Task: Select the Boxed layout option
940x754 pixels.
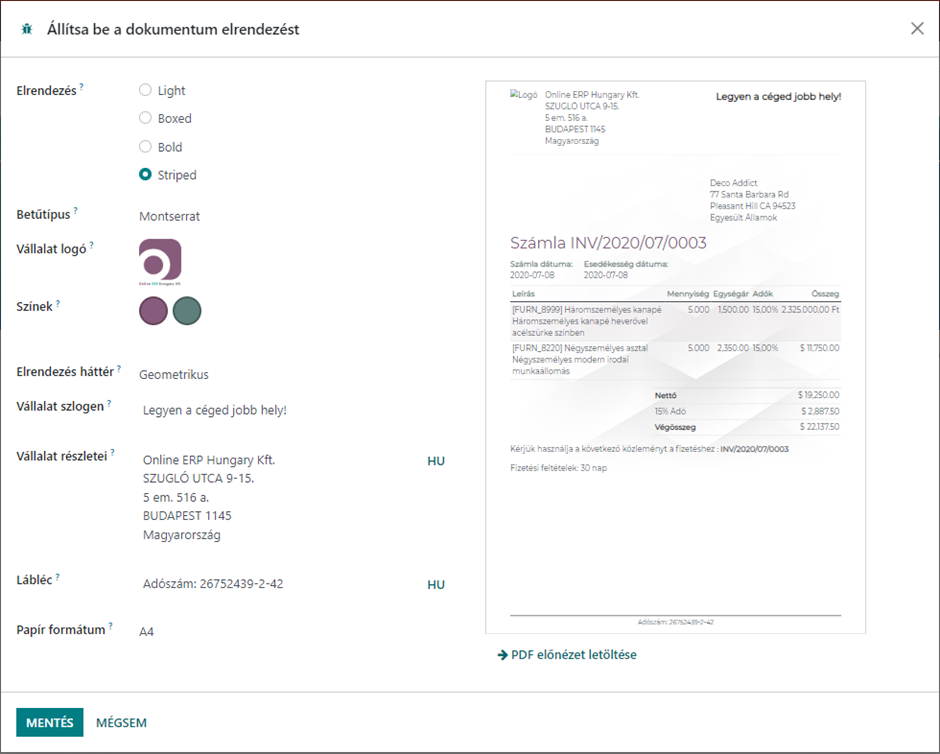Action: tap(146, 118)
